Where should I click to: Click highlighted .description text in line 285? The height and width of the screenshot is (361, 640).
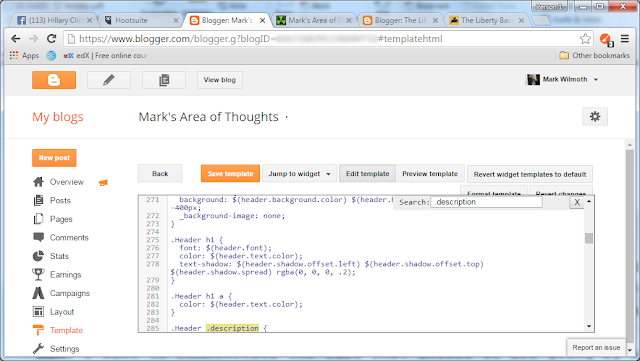coord(232,328)
